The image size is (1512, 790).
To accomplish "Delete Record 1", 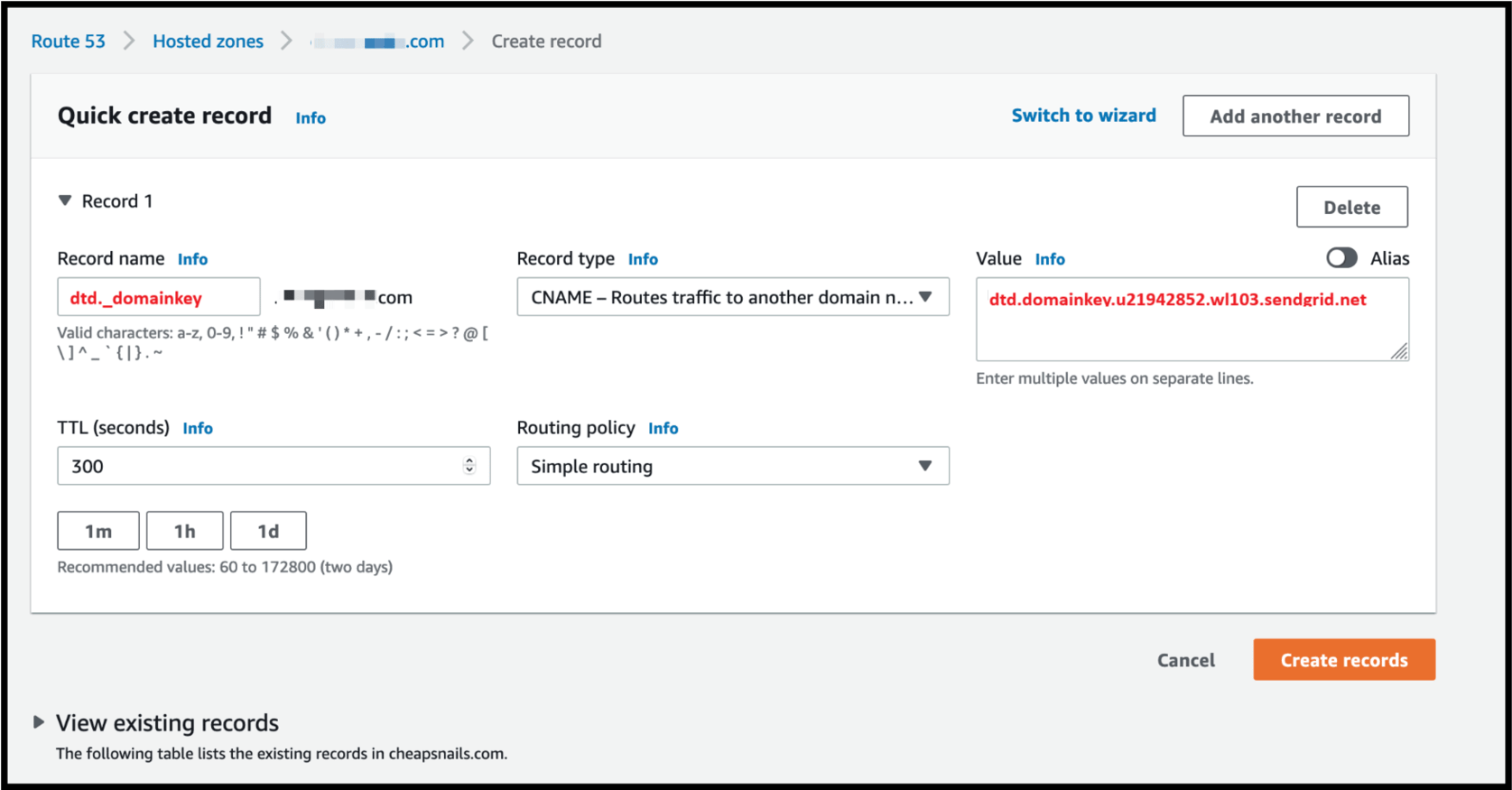I will click(x=1352, y=207).
